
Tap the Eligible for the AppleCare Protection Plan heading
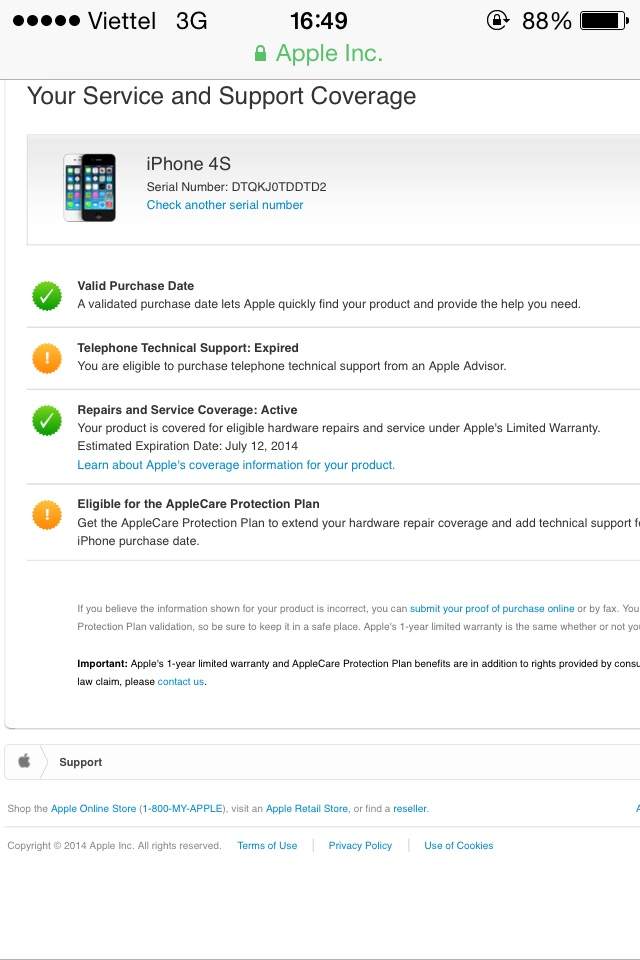tap(198, 504)
